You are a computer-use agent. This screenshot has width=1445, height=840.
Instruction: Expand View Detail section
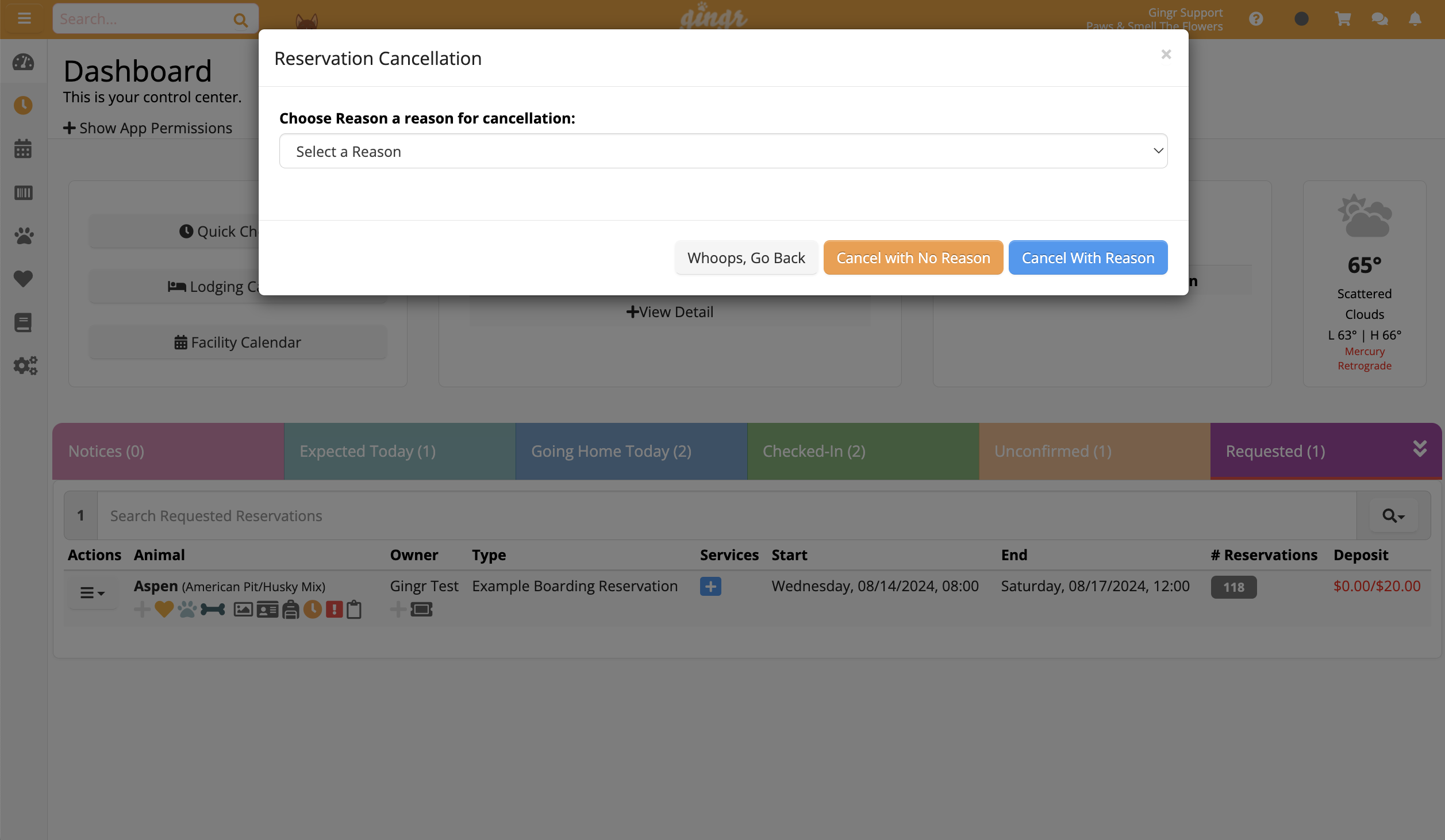[x=670, y=312]
